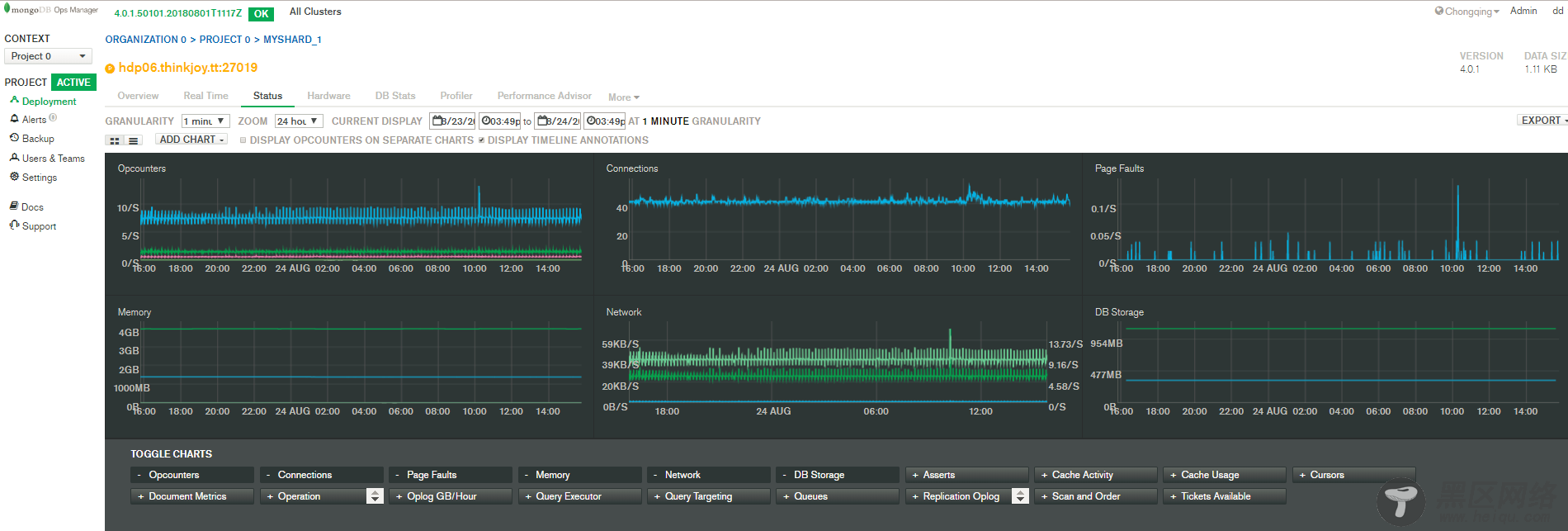Switch to the Profiler tab

click(x=456, y=96)
